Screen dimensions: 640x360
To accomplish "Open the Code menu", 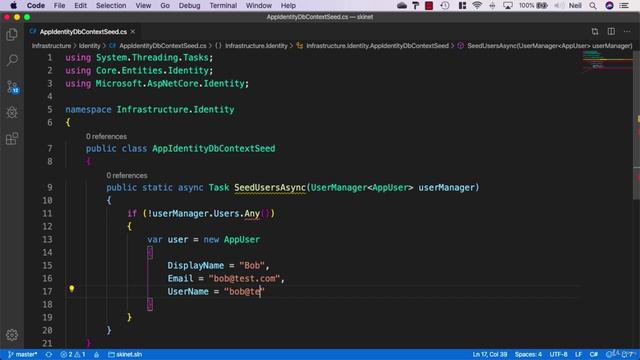I will tap(36, 5).
